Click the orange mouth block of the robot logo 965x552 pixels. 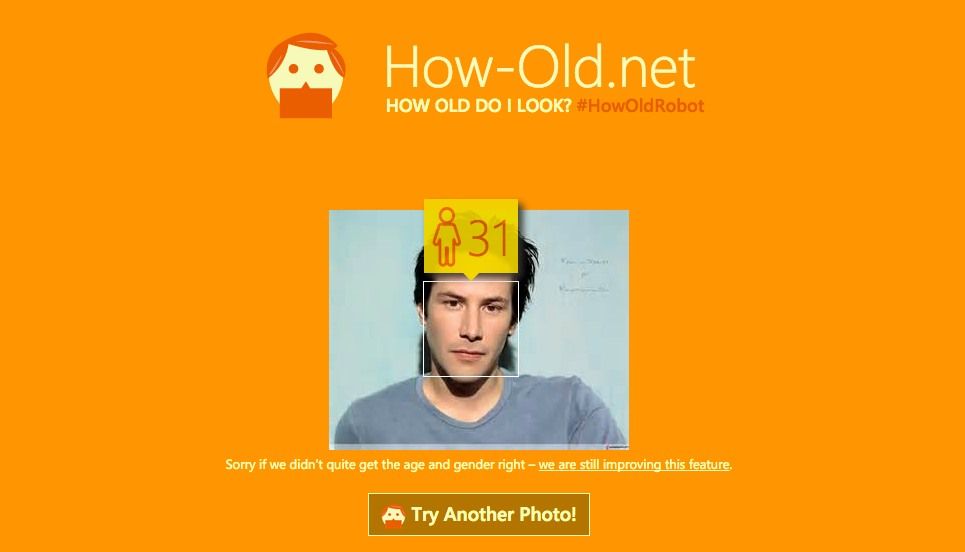[x=306, y=103]
